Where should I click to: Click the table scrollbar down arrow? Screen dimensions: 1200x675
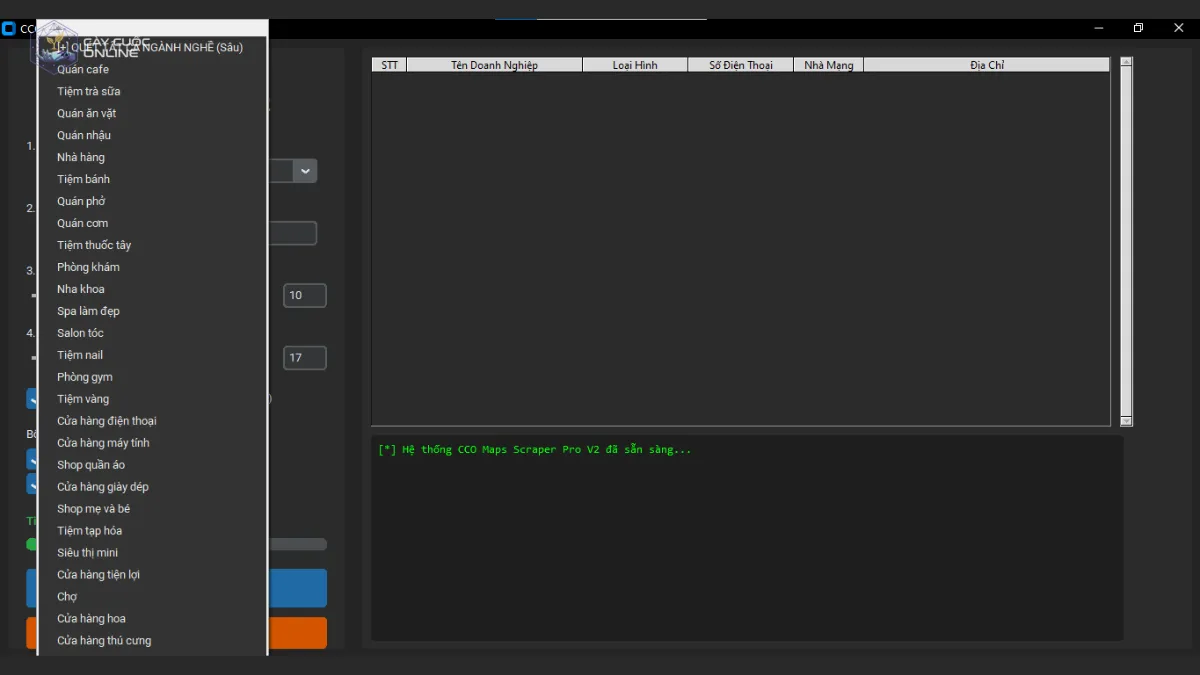tap(1126, 421)
